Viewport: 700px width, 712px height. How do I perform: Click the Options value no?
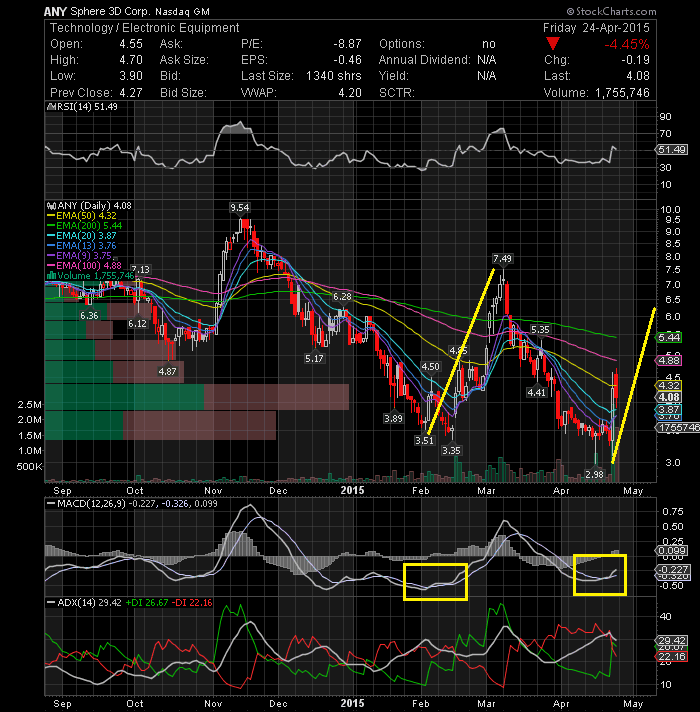(489, 44)
